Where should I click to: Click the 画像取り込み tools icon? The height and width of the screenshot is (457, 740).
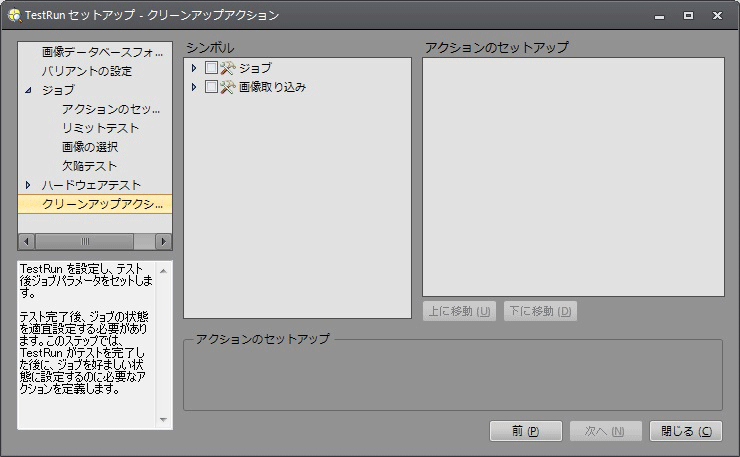pyautogui.click(x=227, y=87)
